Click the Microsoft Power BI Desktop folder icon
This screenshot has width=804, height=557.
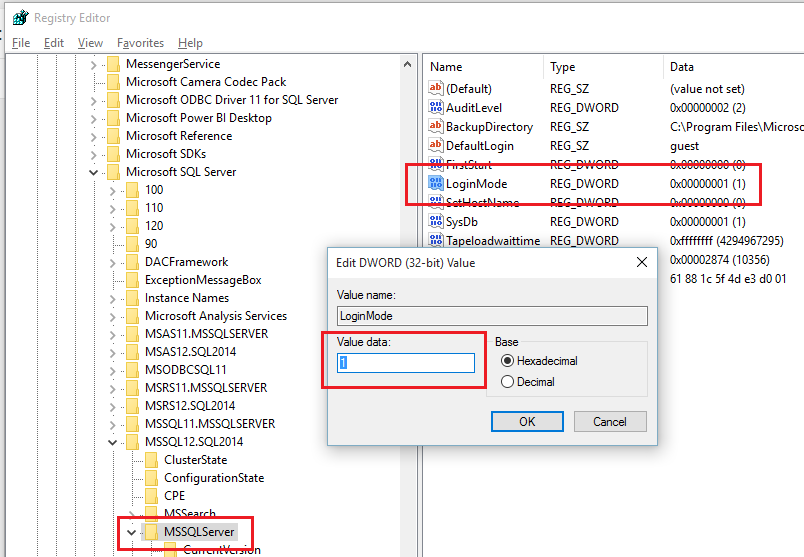(x=113, y=118)
